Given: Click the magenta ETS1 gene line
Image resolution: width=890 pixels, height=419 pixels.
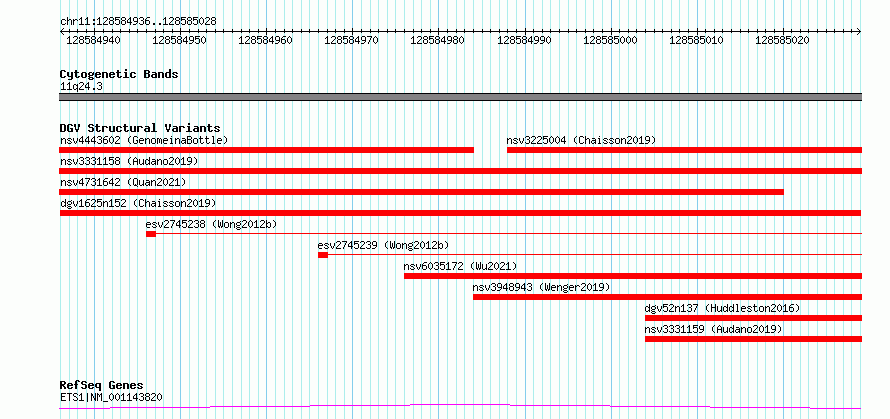Looking at the screenshot, I should 461,407.
